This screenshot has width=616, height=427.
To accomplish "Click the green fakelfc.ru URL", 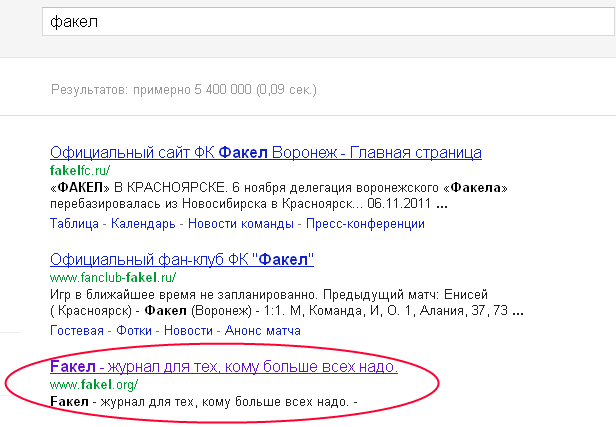I will click(x=79, y=171).
